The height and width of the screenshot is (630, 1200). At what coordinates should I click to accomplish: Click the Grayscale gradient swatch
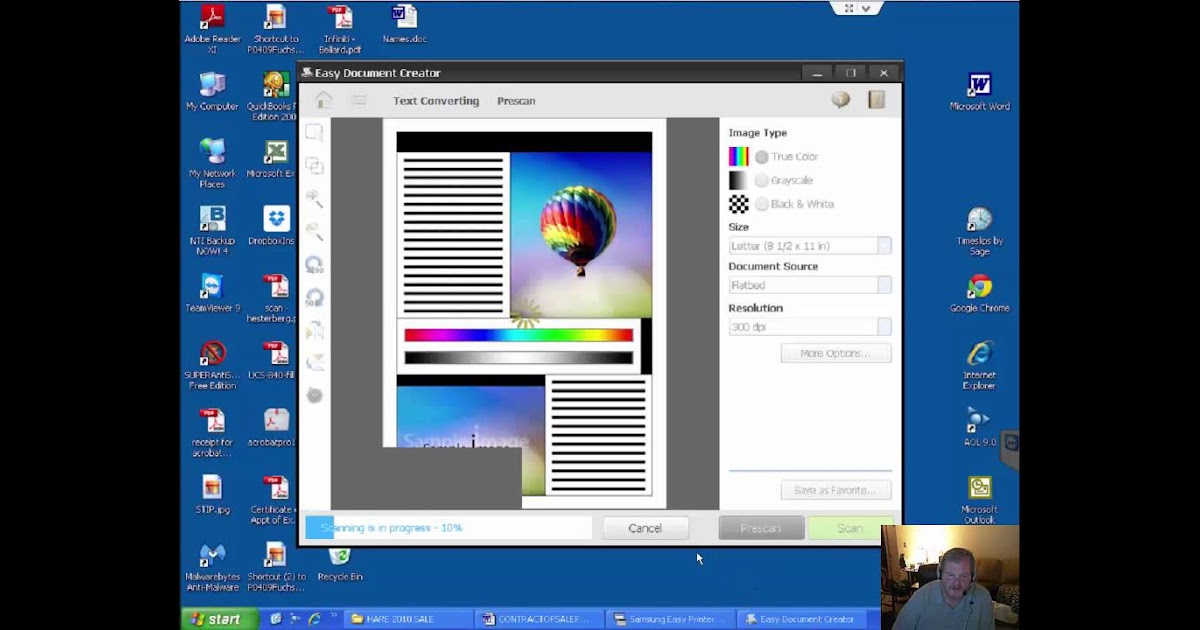(x=738, y=180)
